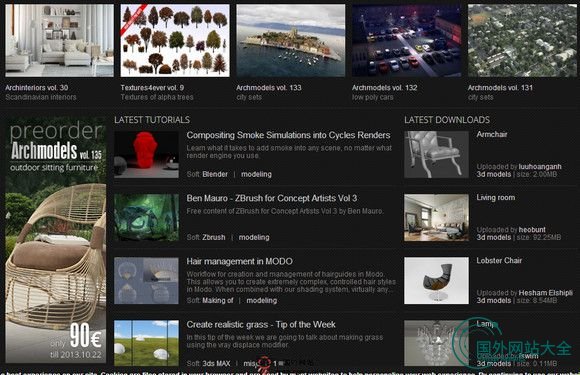Image resolution: width=580 pixels, height=375 pixels.
Task: Open the red smoke simulation tutorial thumbnail
Action: [x=146, y=155]
